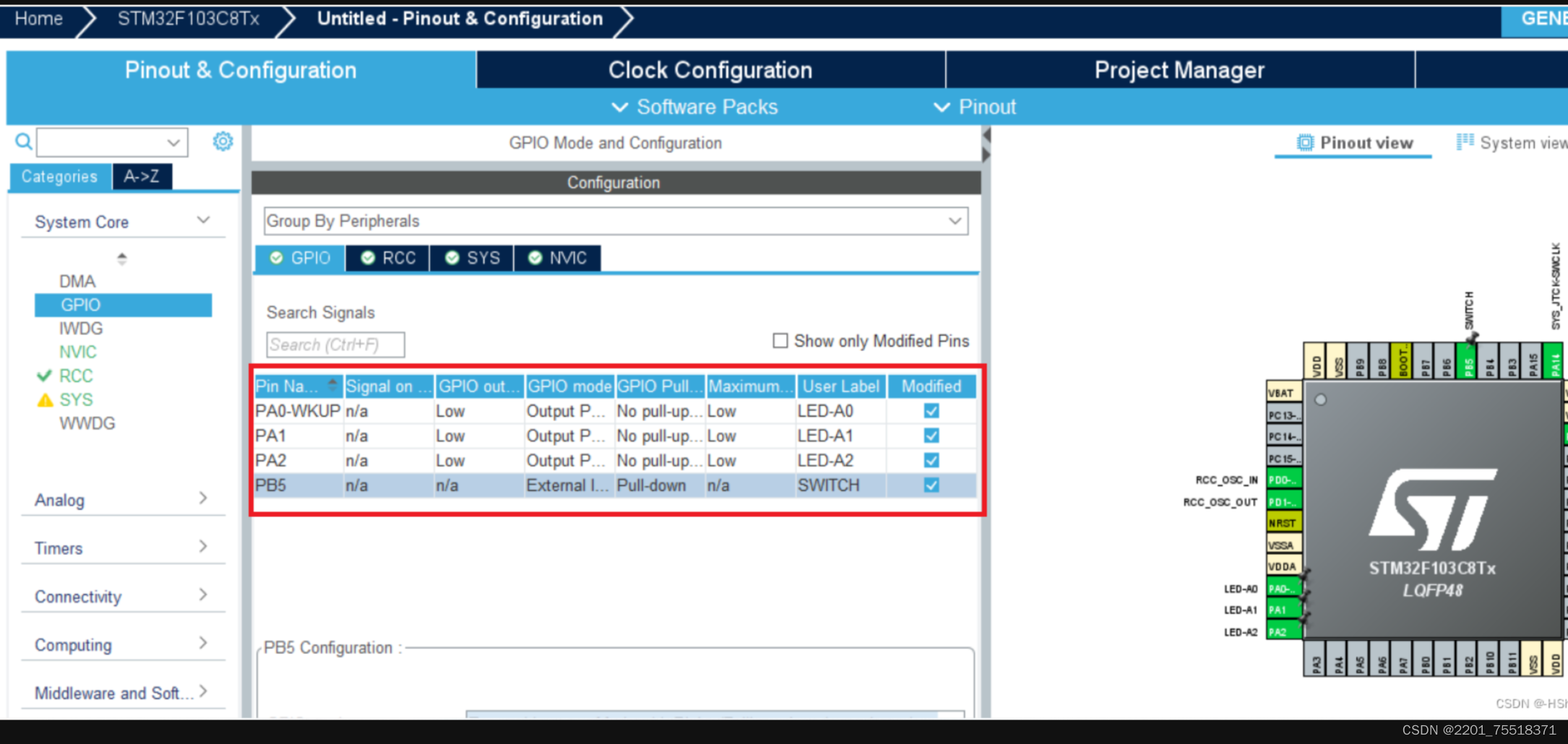Click the System view grid icon
1568x744 pixels.
pyautogui.click(x=1465, y=142)
